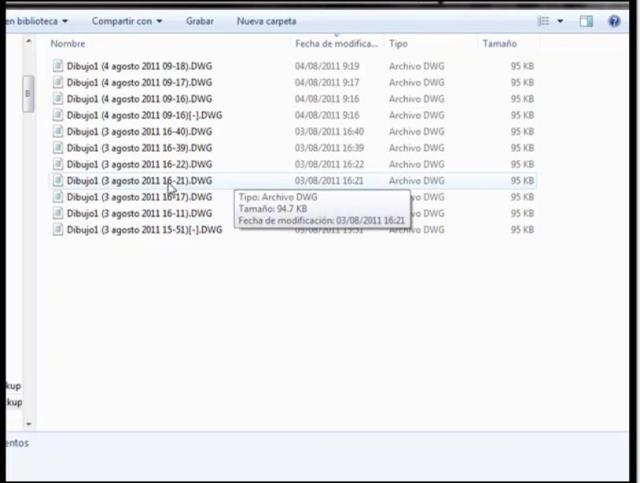Click the date 04/08/2011 9:17

[x=327, y=82]
